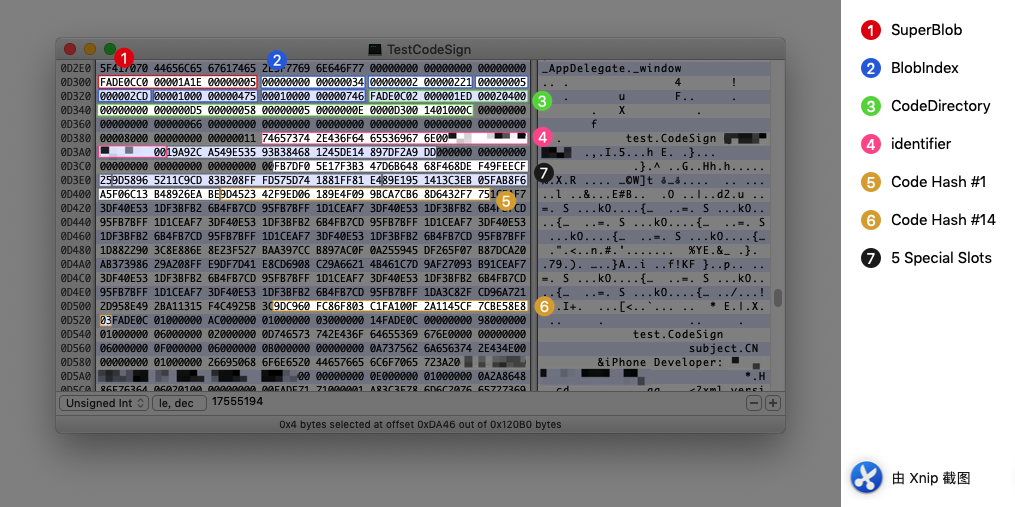Click the plus button in the inspector row
1015x507 pixels.
pyautogui.click(x=772, y=403)
